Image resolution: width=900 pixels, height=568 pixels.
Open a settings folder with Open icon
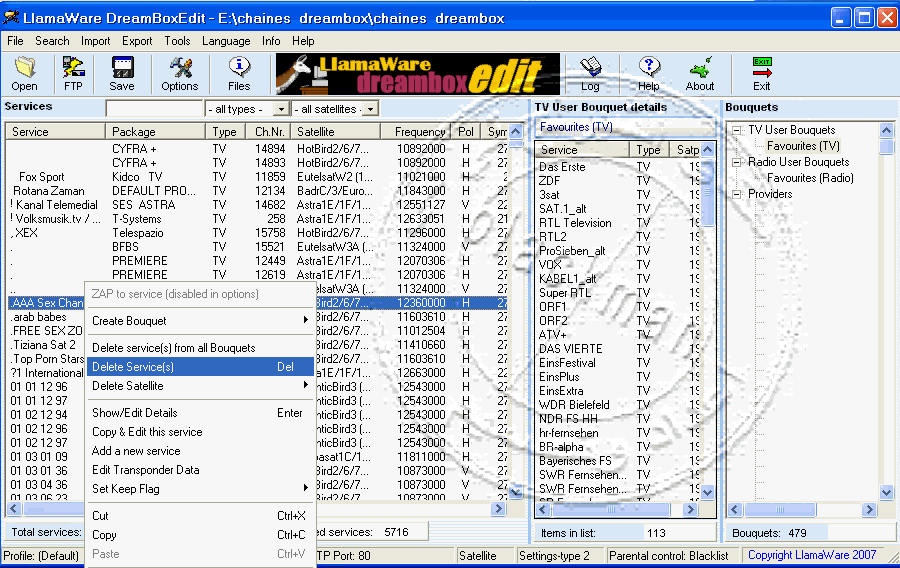[x=25, y=73]
